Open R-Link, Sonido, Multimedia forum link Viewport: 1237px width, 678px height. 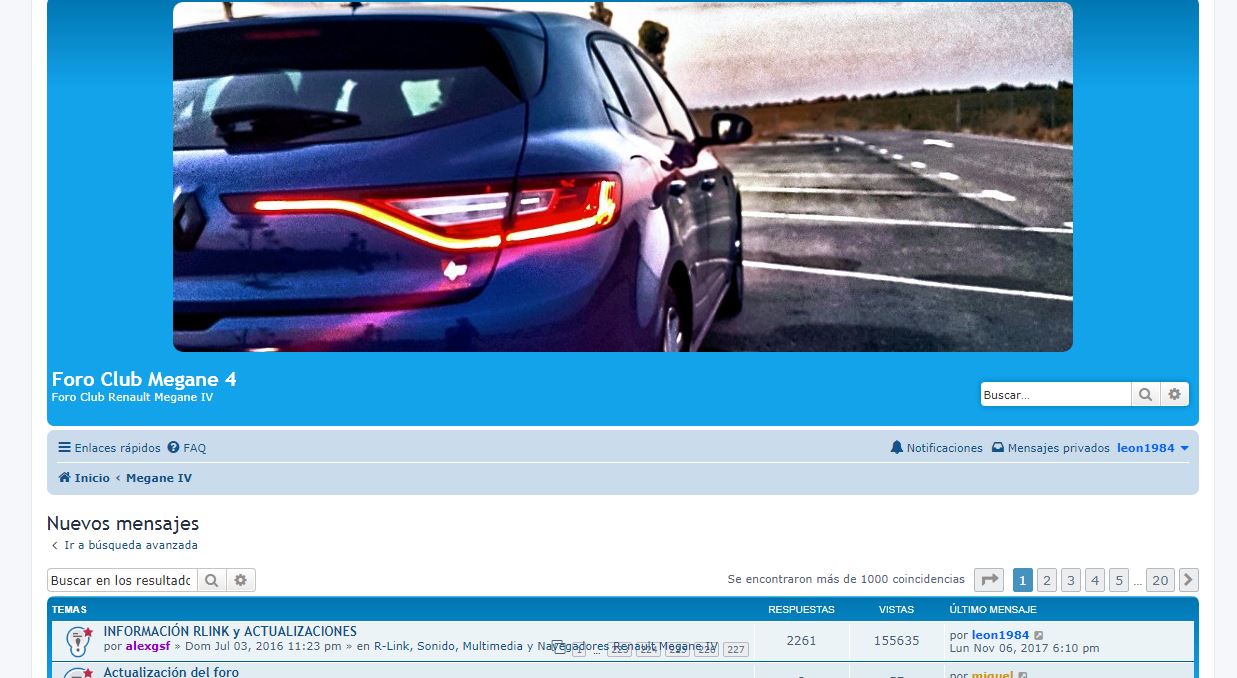[546, 647]
